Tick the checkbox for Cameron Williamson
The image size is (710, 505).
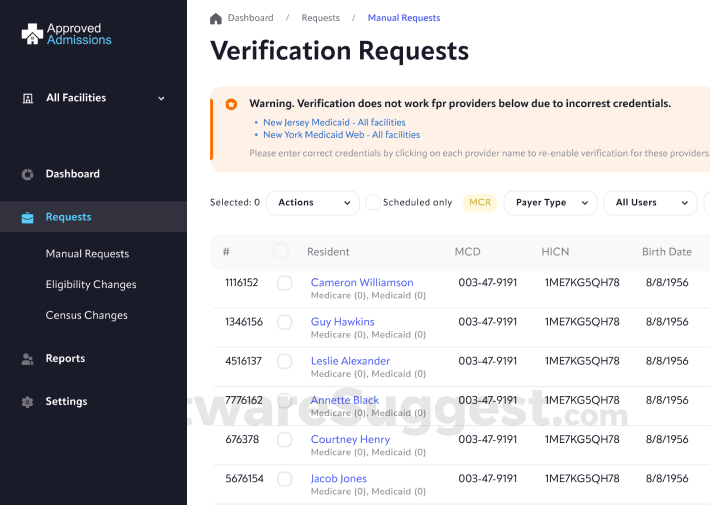(x=285, y=283)
